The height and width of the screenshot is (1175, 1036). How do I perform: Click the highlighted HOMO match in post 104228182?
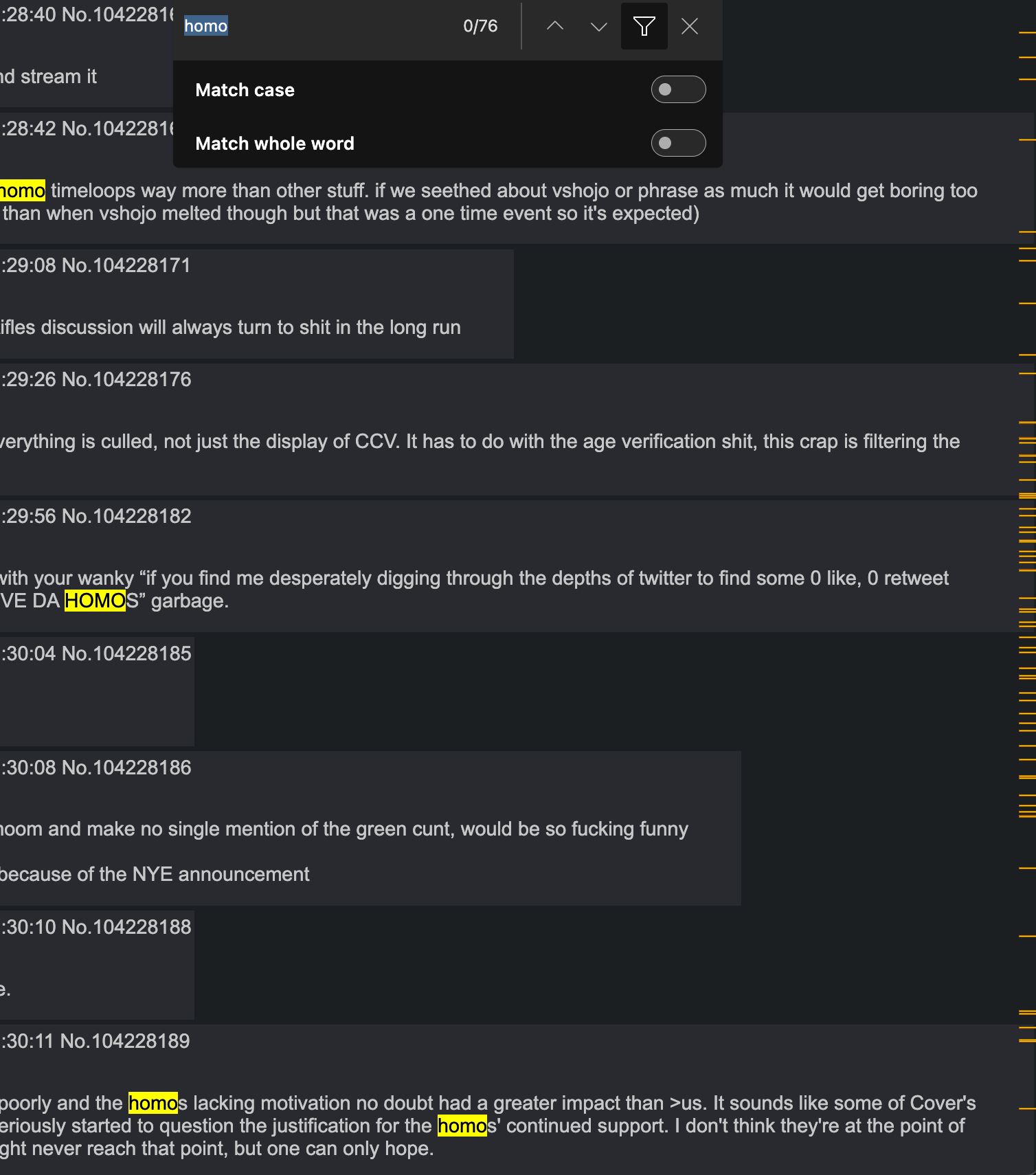pos(95,601)
